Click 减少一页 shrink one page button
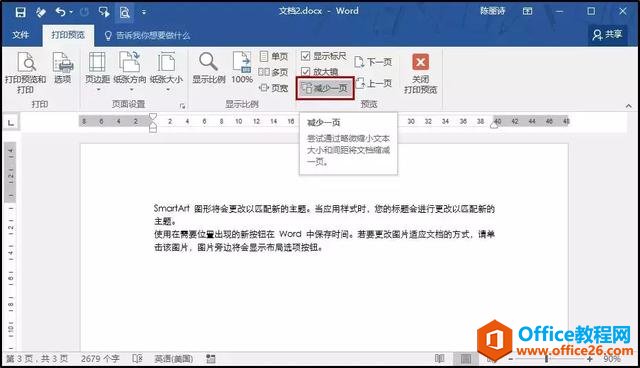The height and width of the screenshot is (368, 640). pos(325,88)
